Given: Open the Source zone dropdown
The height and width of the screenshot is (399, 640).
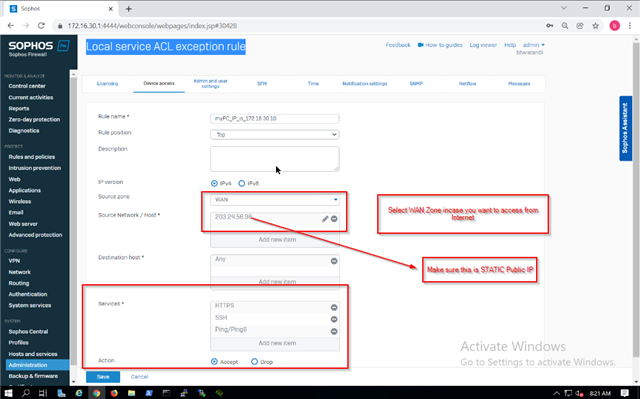Looking at the screenshot, I should coord(275,200).
